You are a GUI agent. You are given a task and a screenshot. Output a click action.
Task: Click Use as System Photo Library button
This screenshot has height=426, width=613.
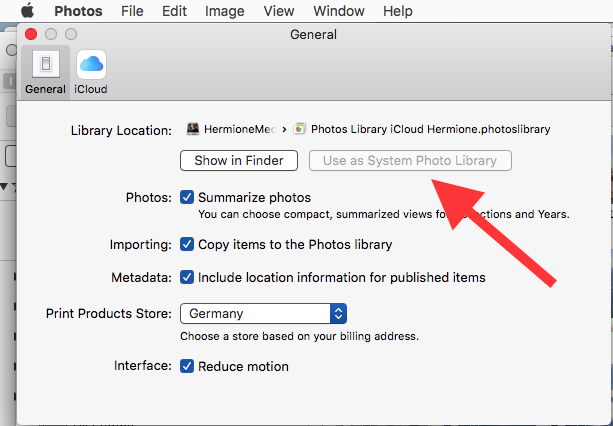pyautogui.click(x=410, y=160)
